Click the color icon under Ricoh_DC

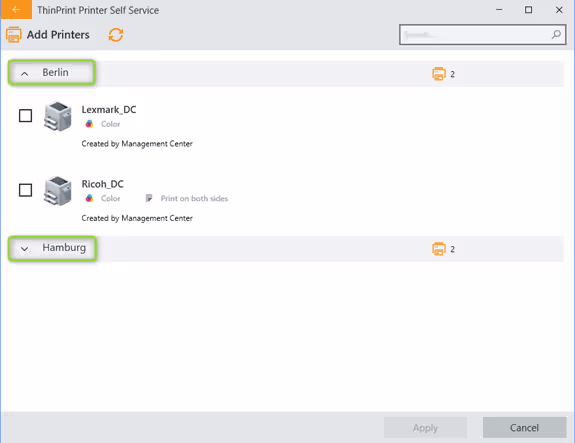point(89,198)
